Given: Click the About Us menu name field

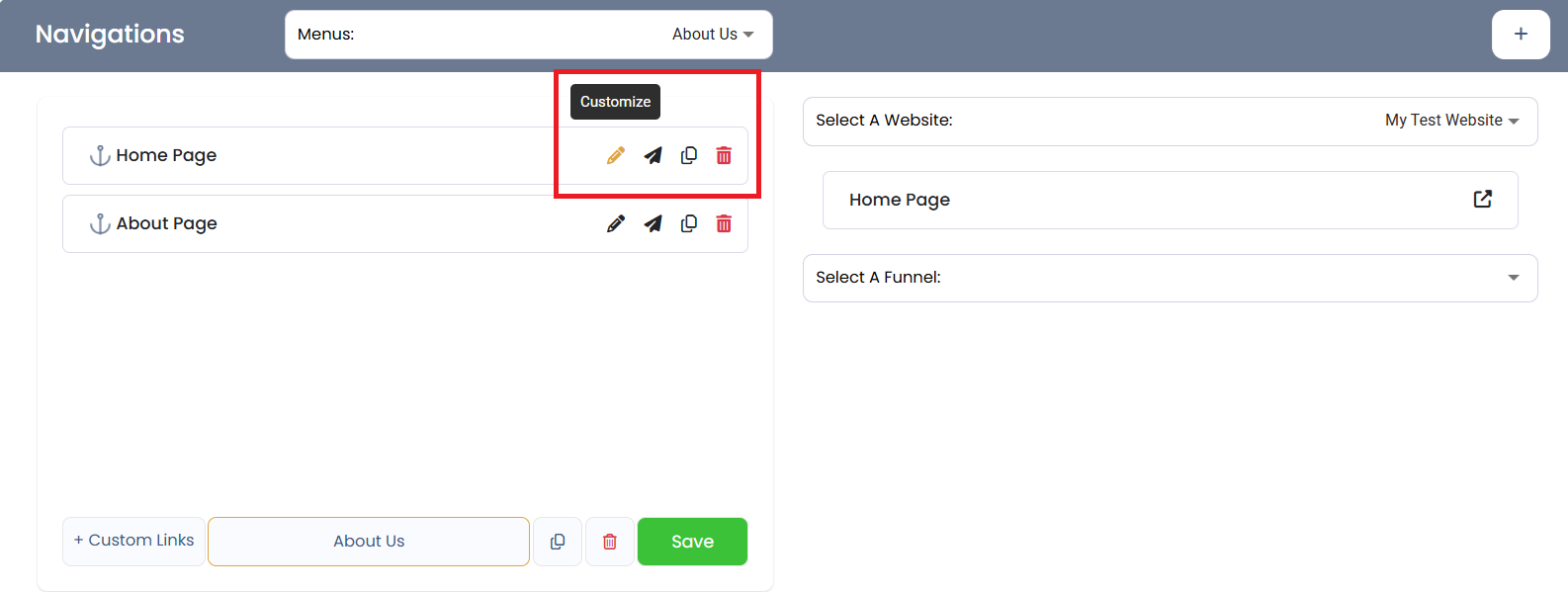Looking at the screenshot, I should pos(369,542).
